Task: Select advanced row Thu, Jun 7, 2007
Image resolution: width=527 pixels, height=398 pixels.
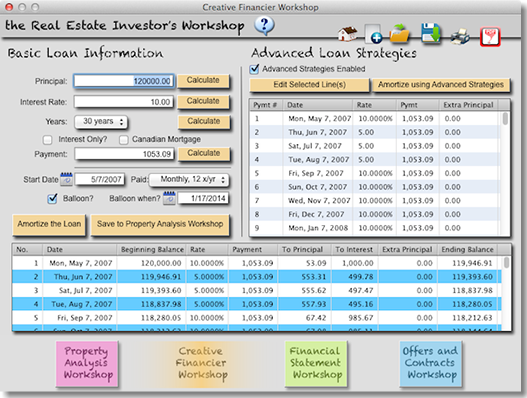Action: pyautogui.click(x=375, y=132)
